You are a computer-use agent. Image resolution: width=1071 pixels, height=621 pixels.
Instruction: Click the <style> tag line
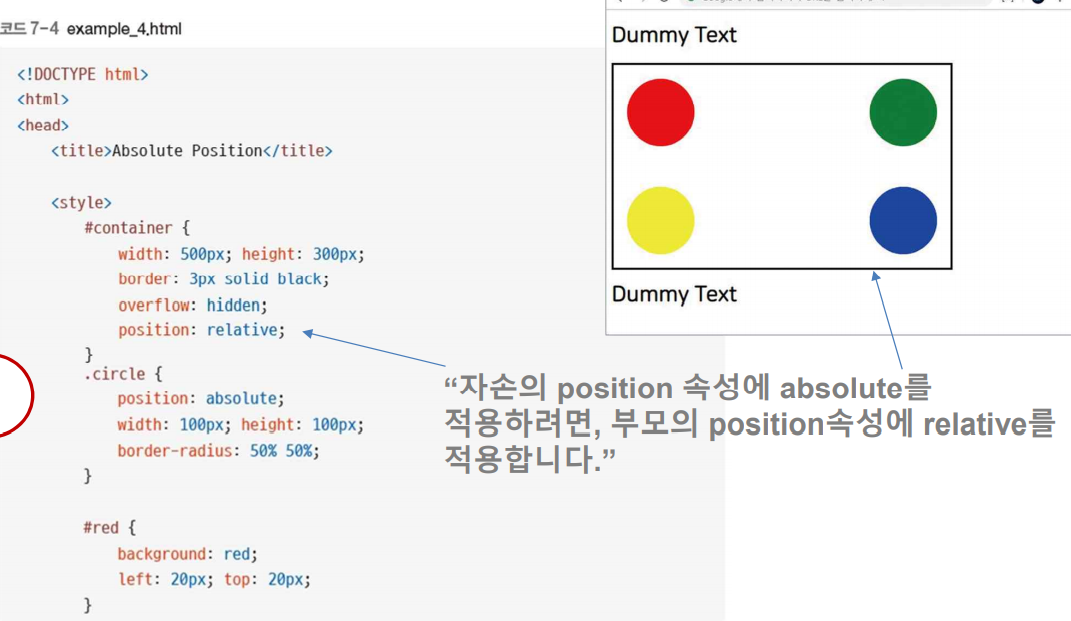point(81,202)
